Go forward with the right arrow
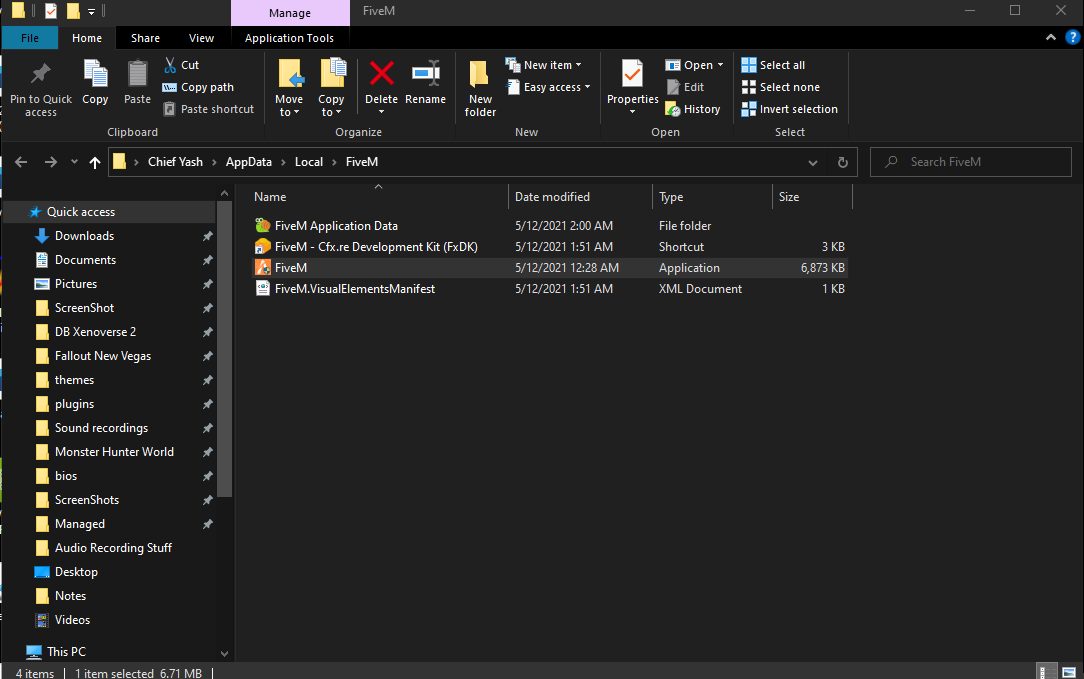 [50, 162]
